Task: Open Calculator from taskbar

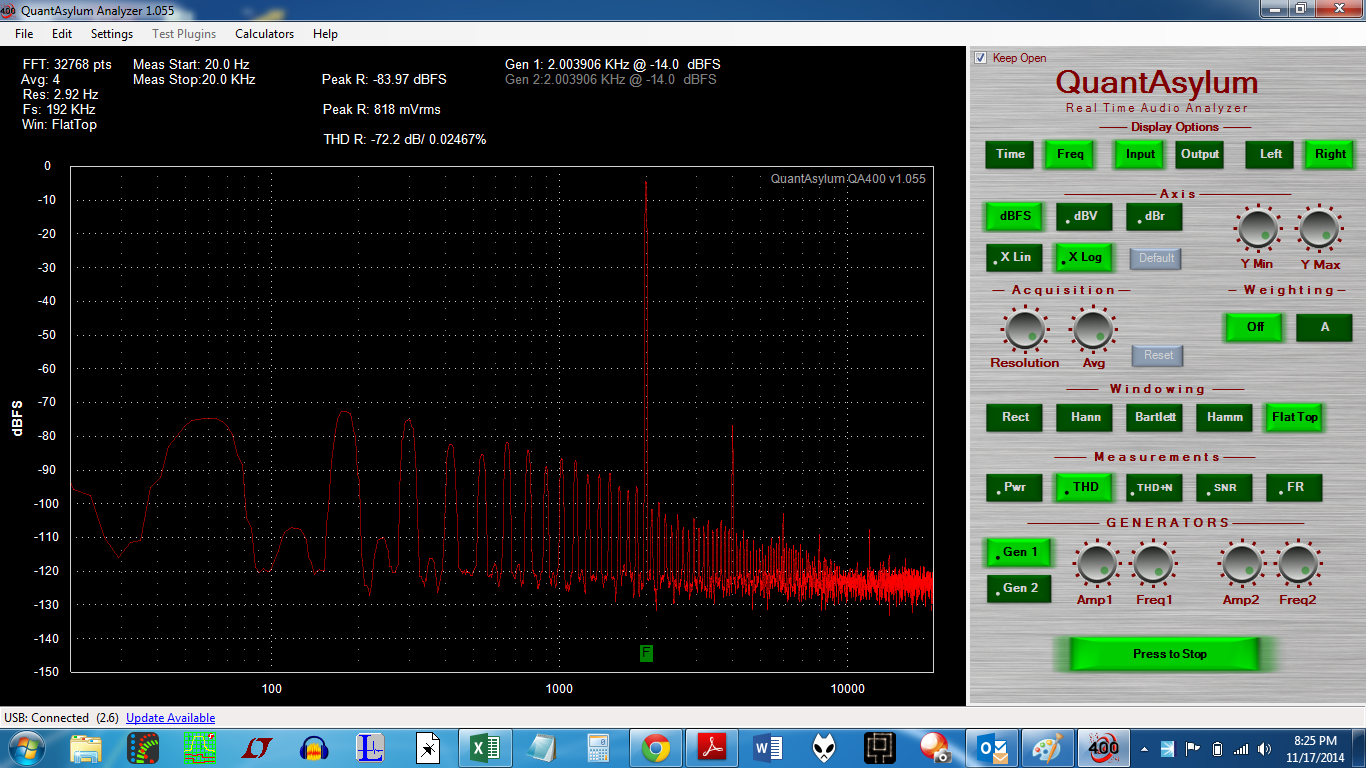Action: pyautogui.click(x=598, y=748)
